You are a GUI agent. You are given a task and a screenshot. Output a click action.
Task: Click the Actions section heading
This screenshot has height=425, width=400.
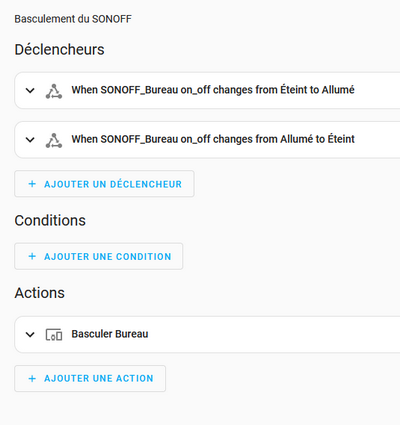click(x=39, y=293)
